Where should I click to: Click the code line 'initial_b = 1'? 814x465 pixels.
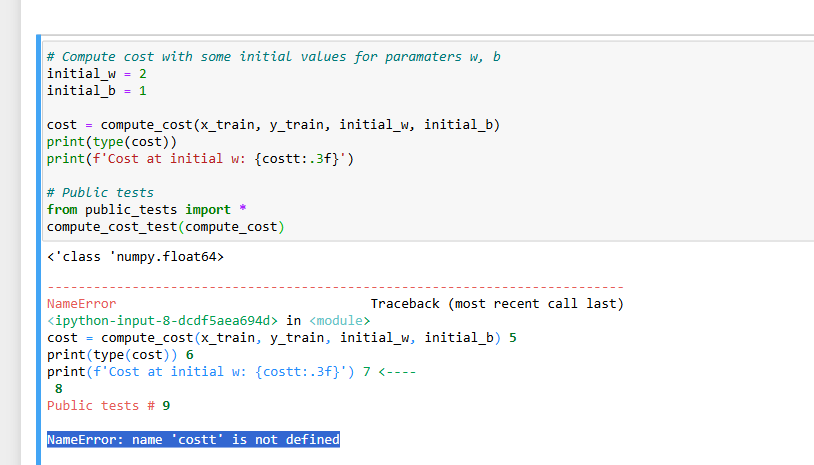97,91
